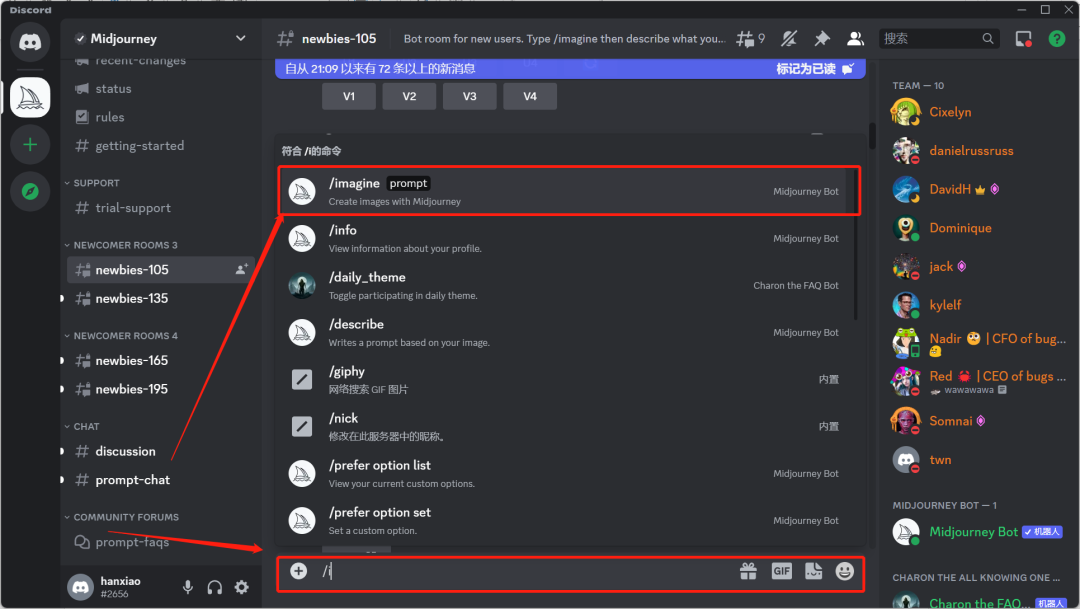Open user settings gear
The height and width of the screenshot is (609, 1080).
pos(242,587)
